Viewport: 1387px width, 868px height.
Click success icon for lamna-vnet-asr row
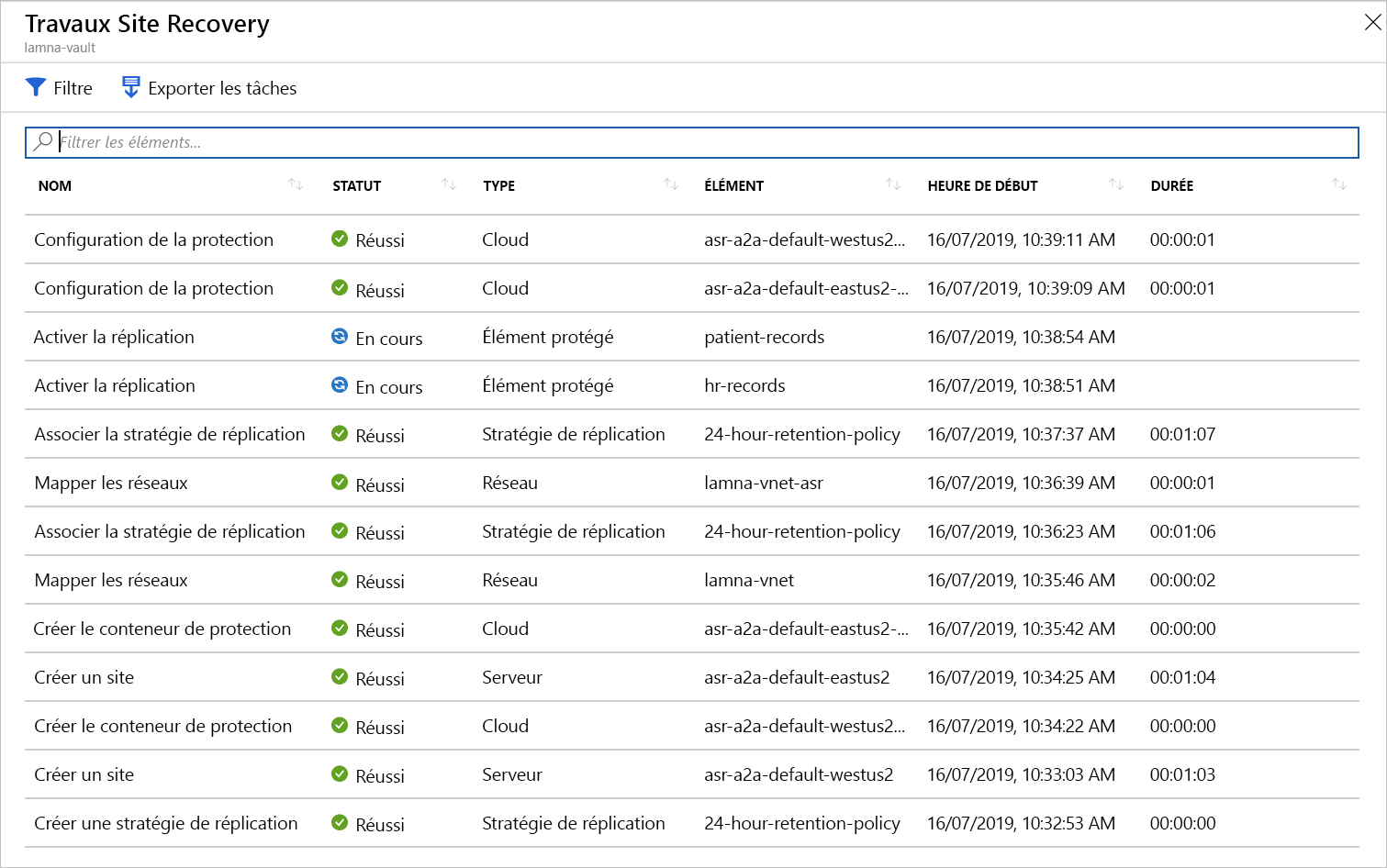(x=340, y=482)
